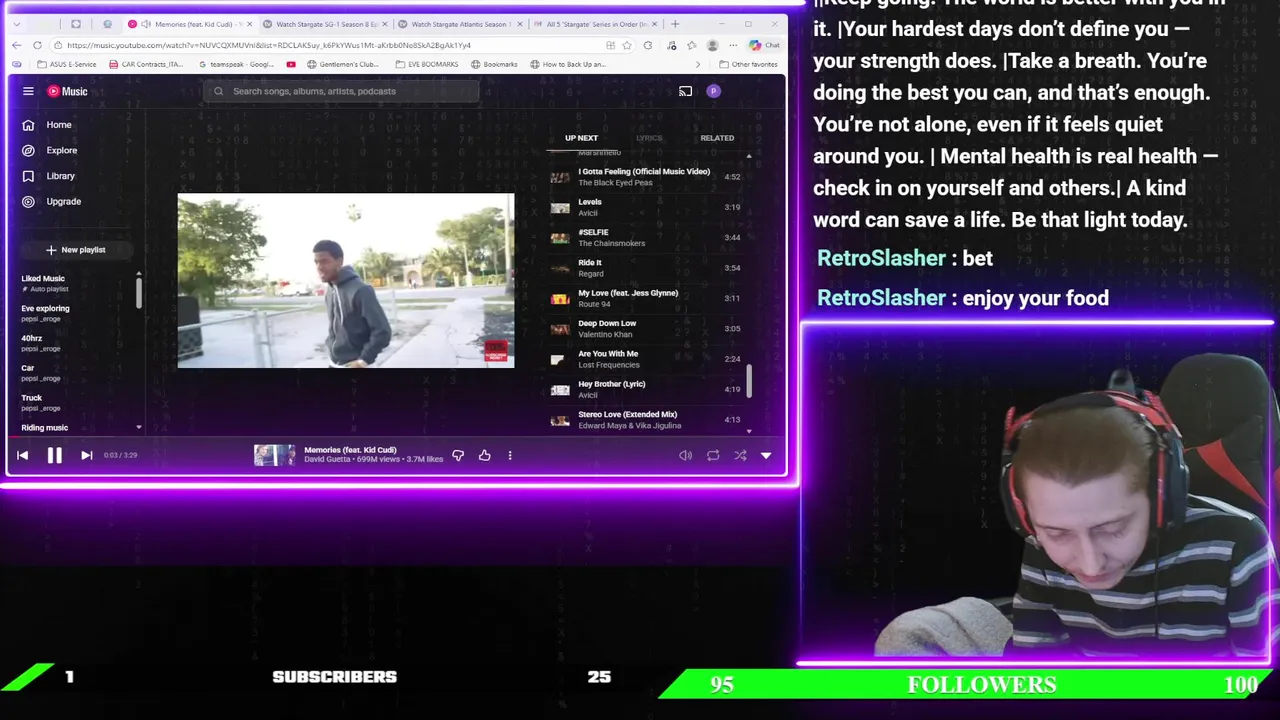Pause the current song
The width and height of the screenshot is (1280, 720).
tap(54, 455)
